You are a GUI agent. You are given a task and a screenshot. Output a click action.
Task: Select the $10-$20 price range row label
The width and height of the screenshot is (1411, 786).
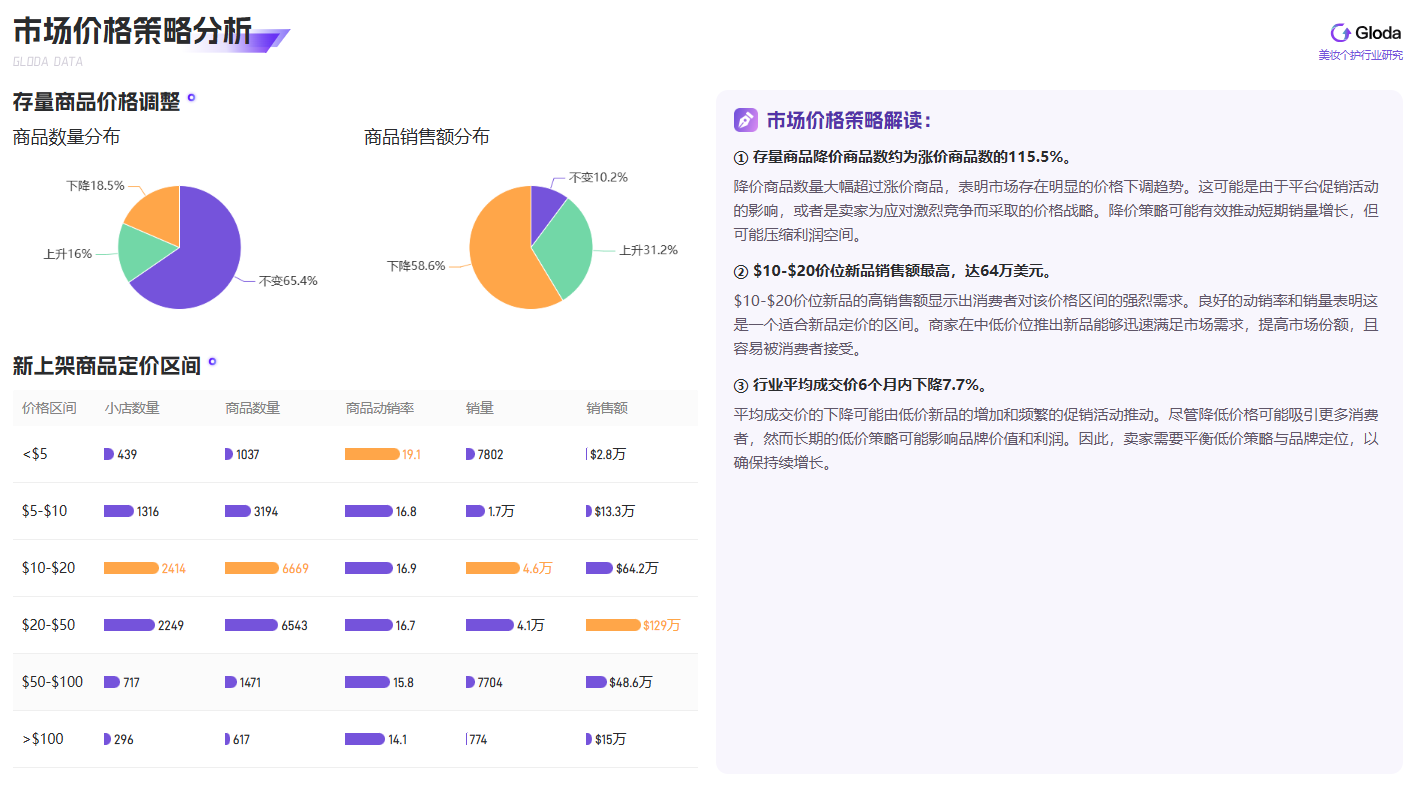tap(48, 568)
